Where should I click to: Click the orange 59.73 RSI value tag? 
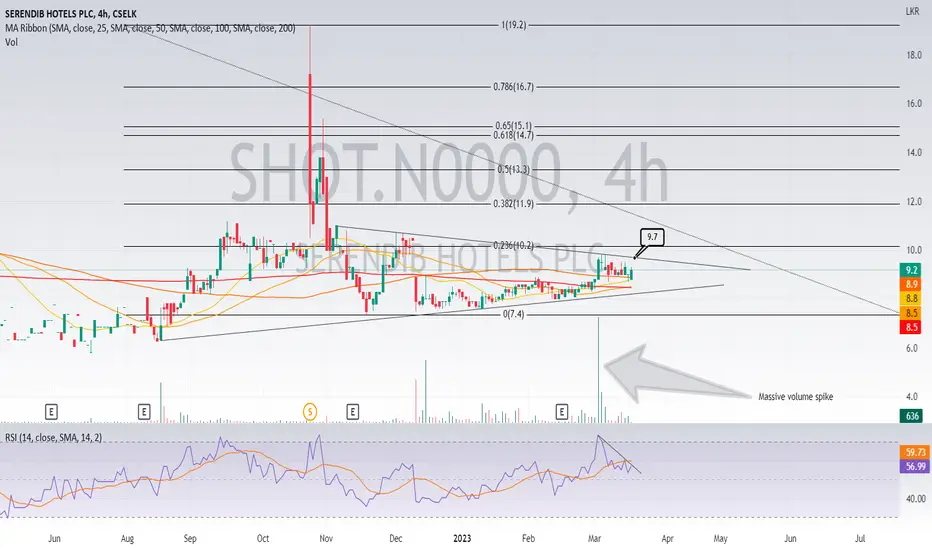915,452
